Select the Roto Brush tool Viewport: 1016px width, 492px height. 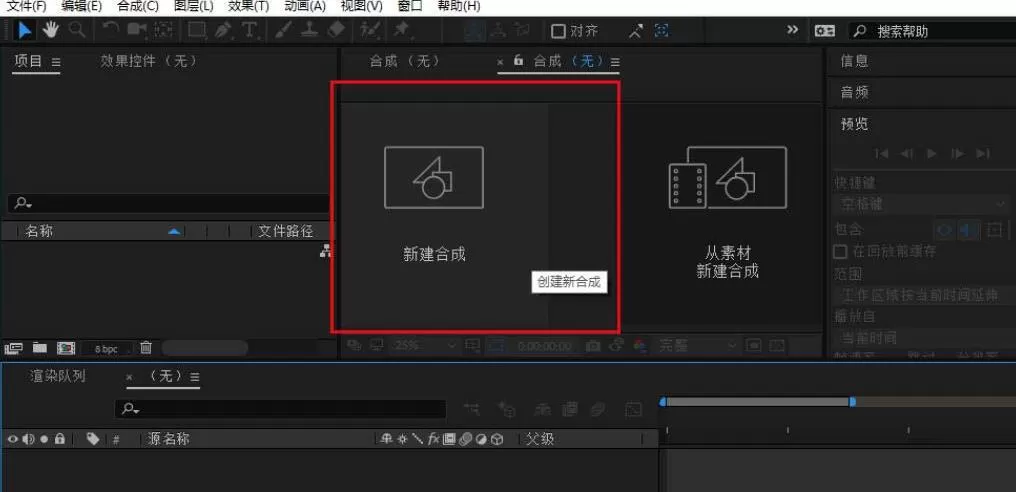pos(370,30)
